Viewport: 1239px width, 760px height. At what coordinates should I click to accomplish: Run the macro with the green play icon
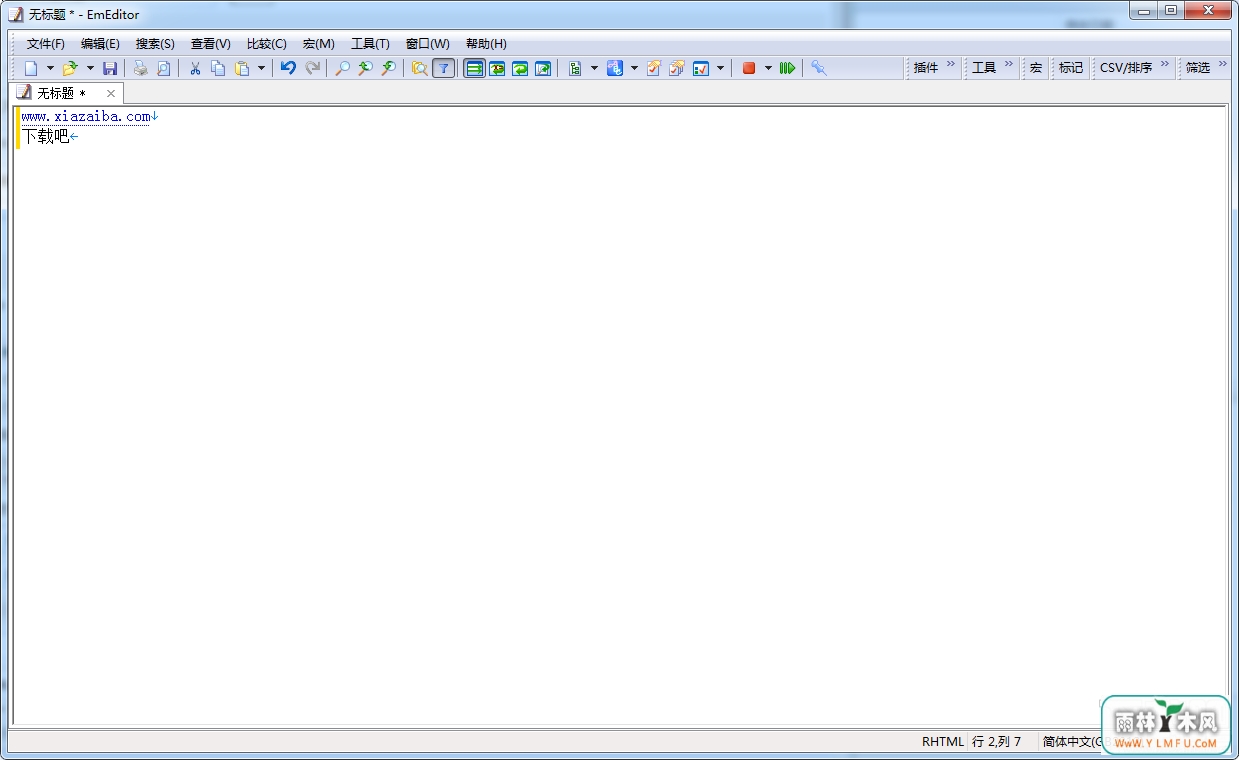tap(788, 68)
